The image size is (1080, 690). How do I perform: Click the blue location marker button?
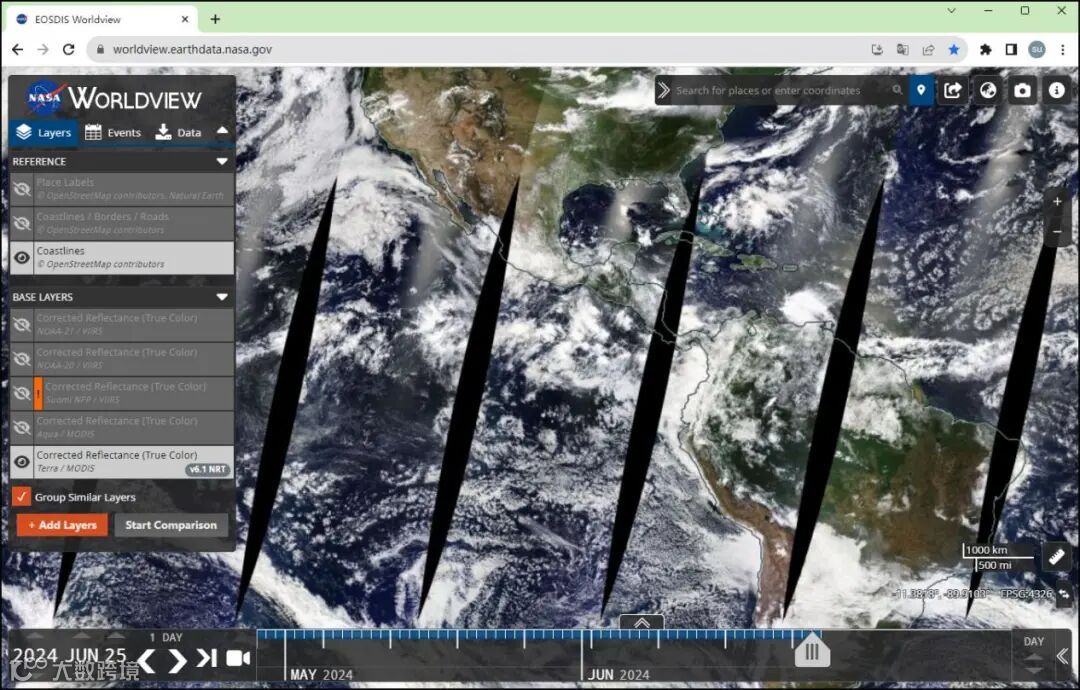[921, 90]
